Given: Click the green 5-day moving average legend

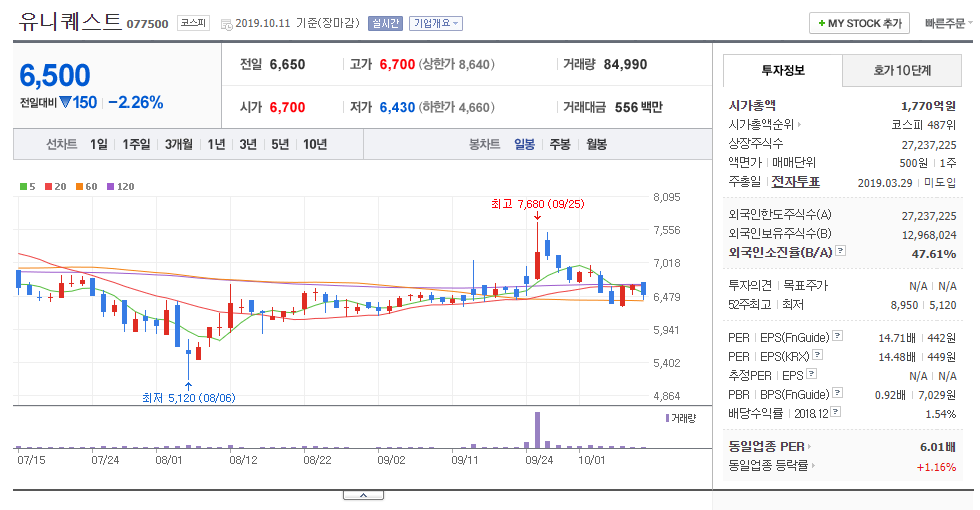Looking at the screenshot, I should 28,186.
